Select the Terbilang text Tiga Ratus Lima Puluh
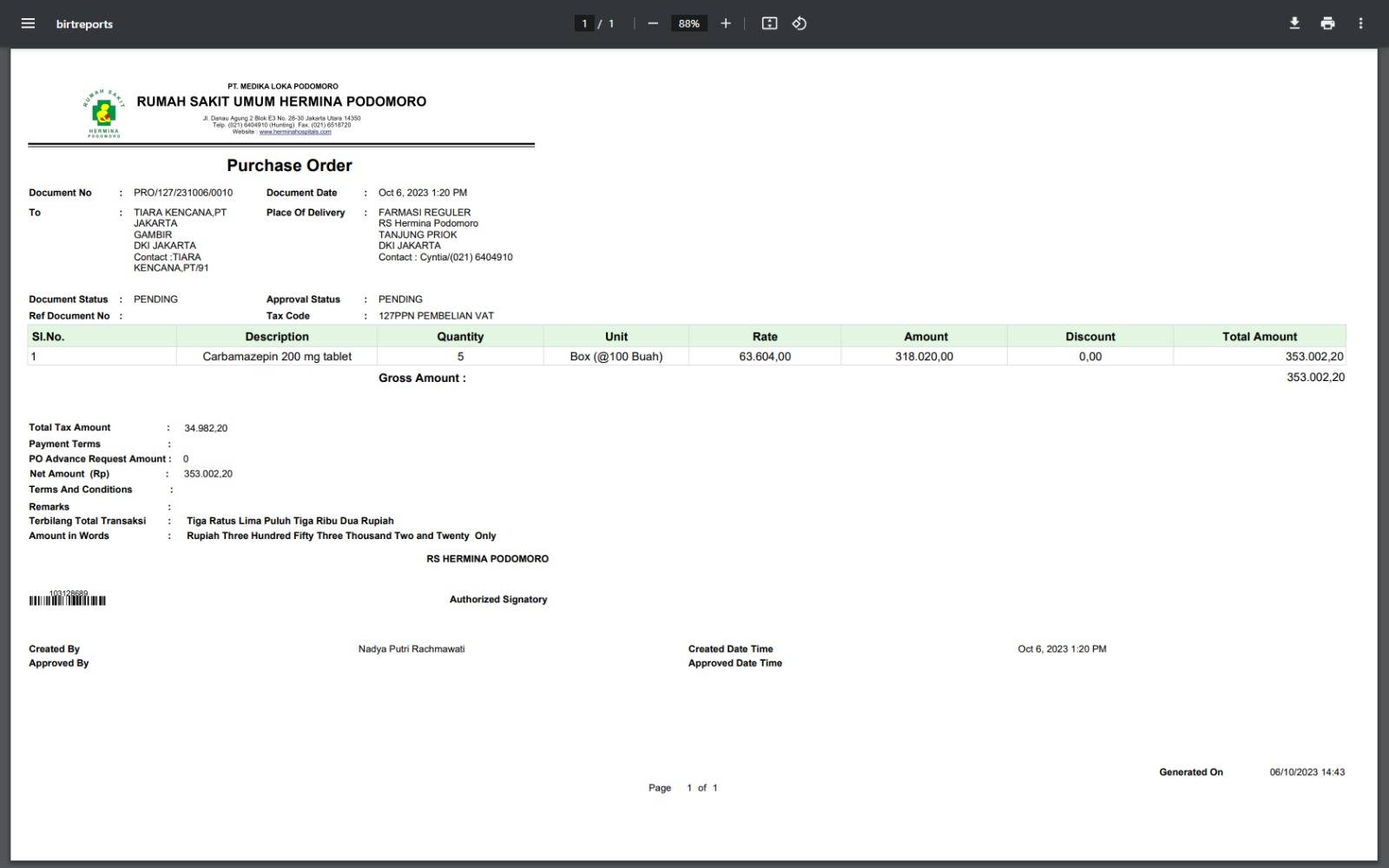 click(290, 521)
